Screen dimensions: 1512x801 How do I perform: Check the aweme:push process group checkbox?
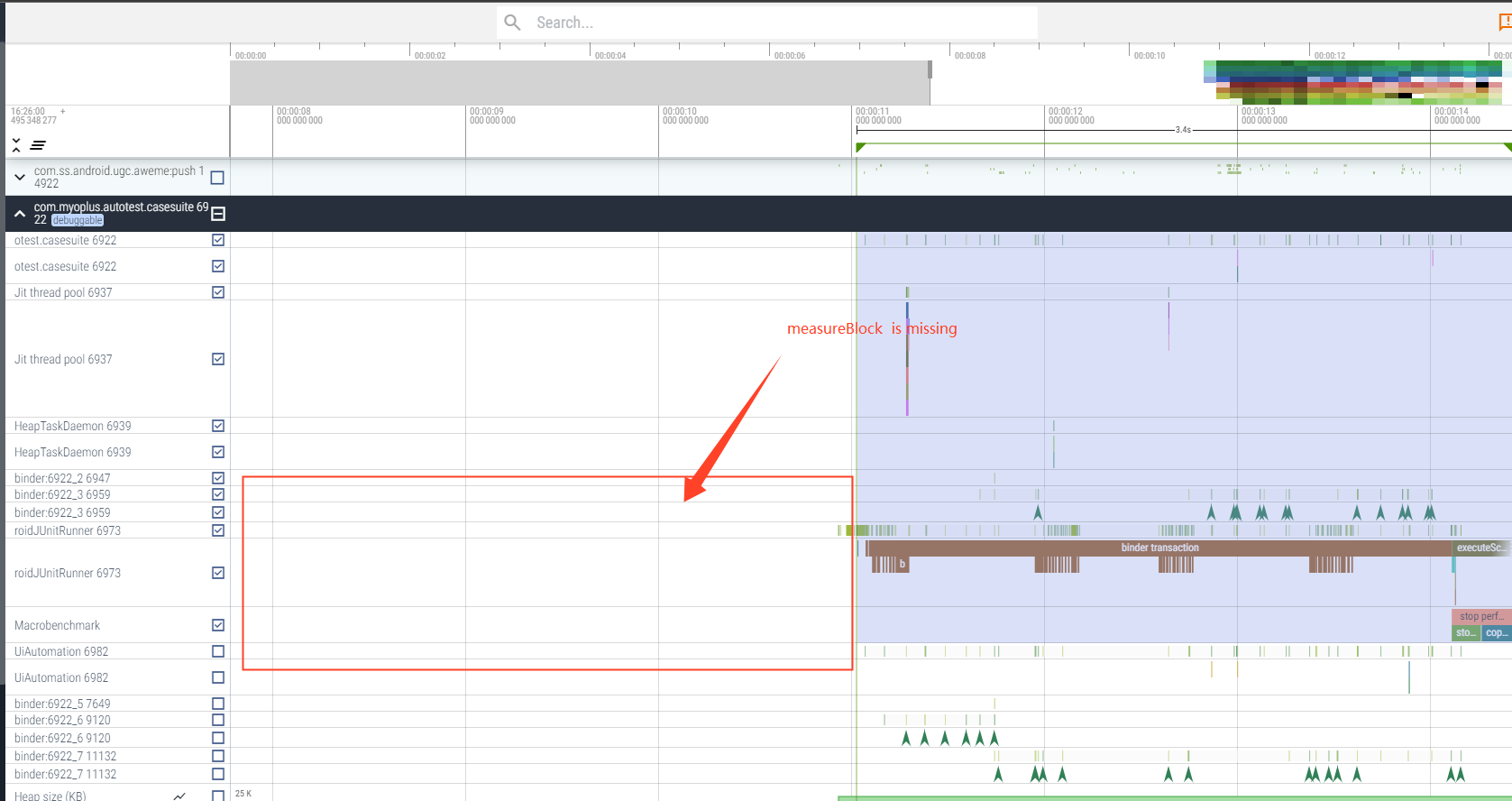coord(217,178)
